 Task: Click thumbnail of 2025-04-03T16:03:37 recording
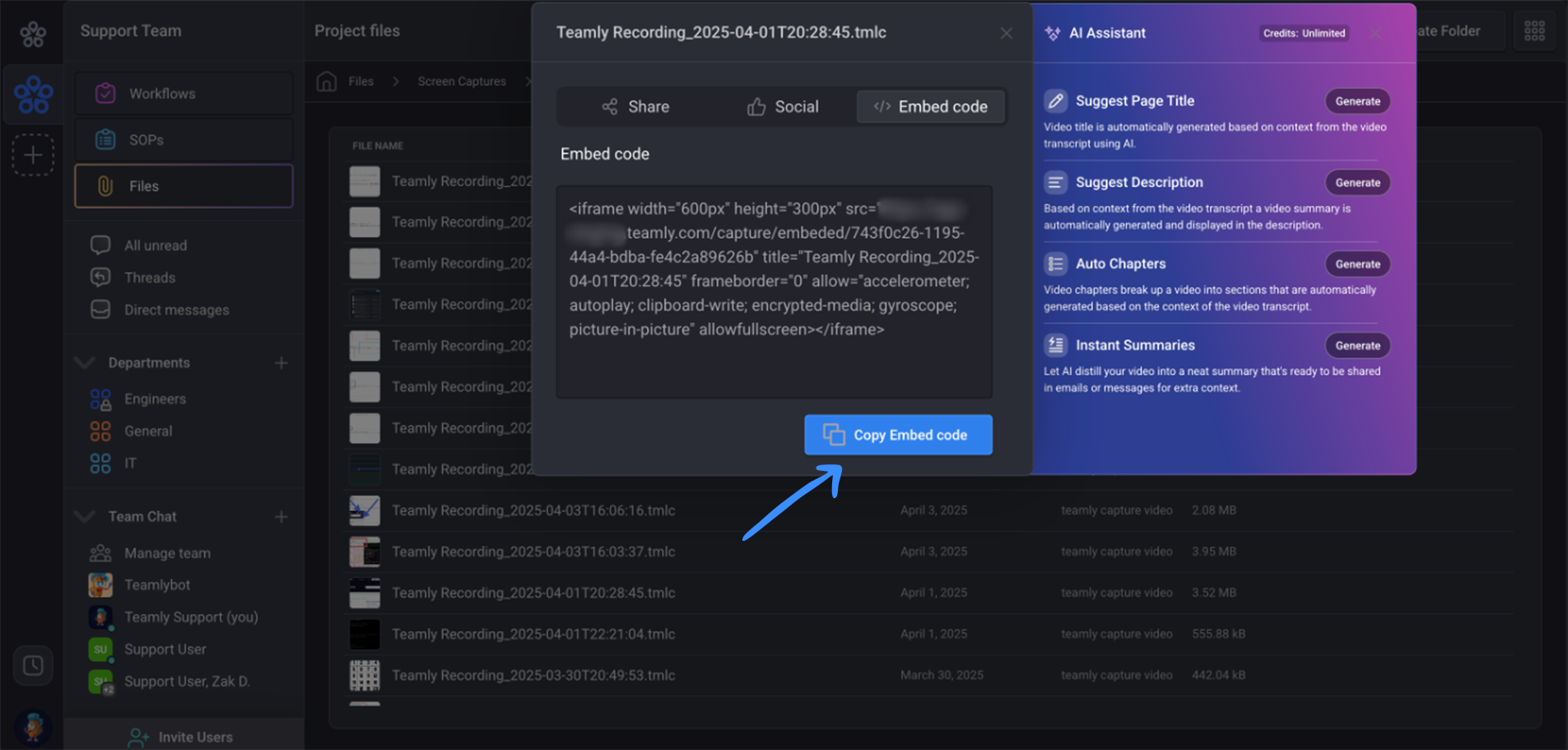(x=365, y=552)
